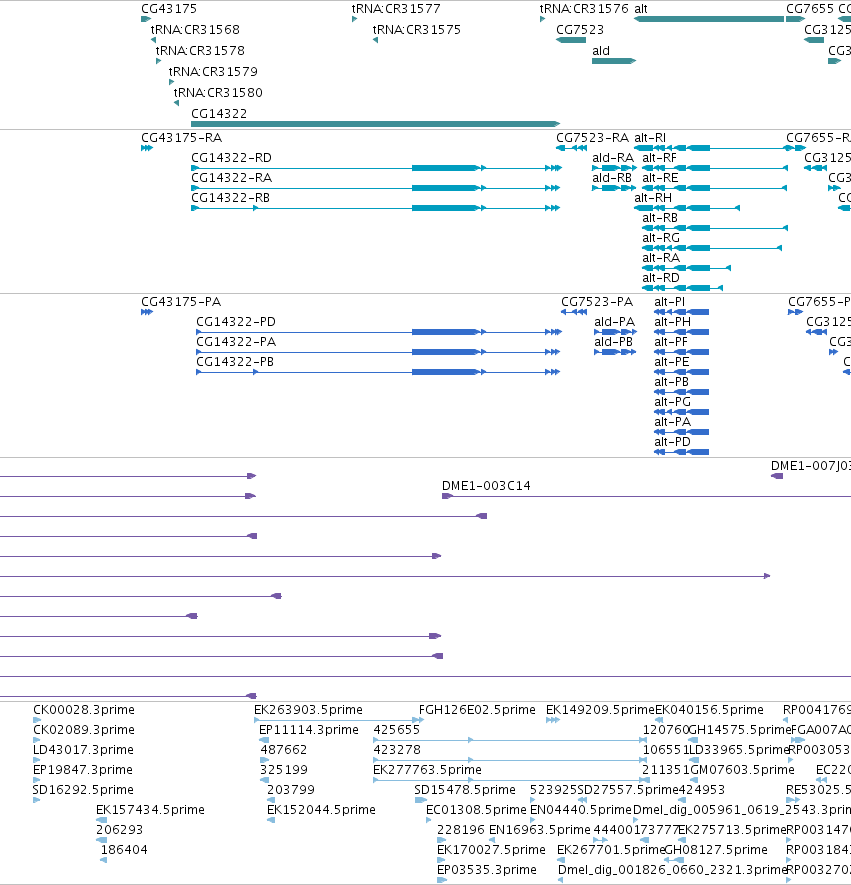The width and height of the screenshot is (851, 885).
Task: Click the EK157434.5prime EST label
Action: (x=150, y=810)
